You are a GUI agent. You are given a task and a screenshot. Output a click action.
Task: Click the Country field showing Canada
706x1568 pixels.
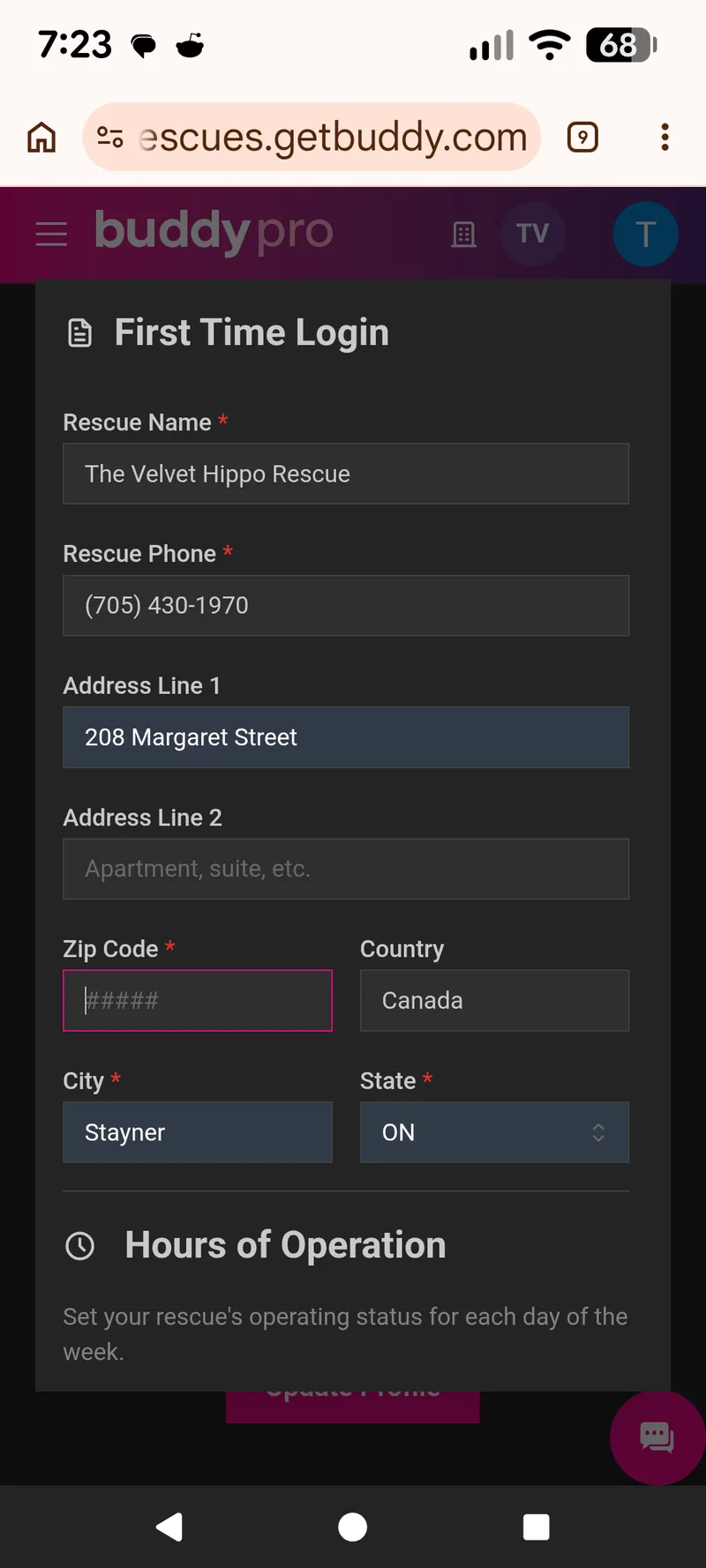pos(494,1001)
